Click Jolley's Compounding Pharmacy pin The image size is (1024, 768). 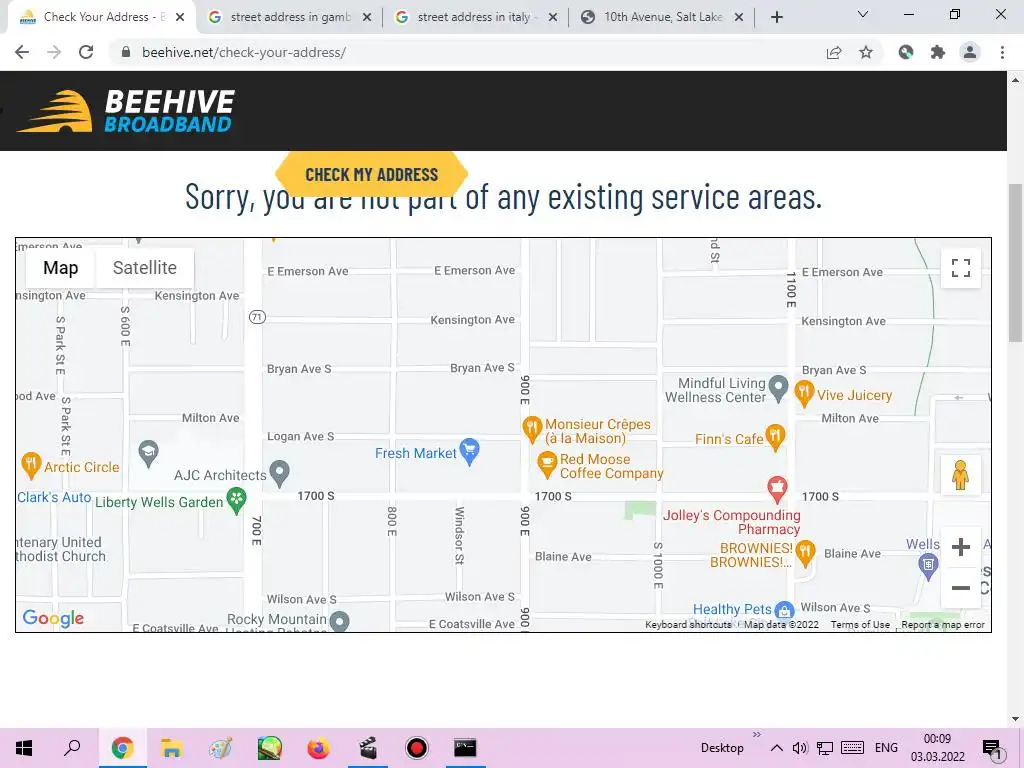click(776, 489)
